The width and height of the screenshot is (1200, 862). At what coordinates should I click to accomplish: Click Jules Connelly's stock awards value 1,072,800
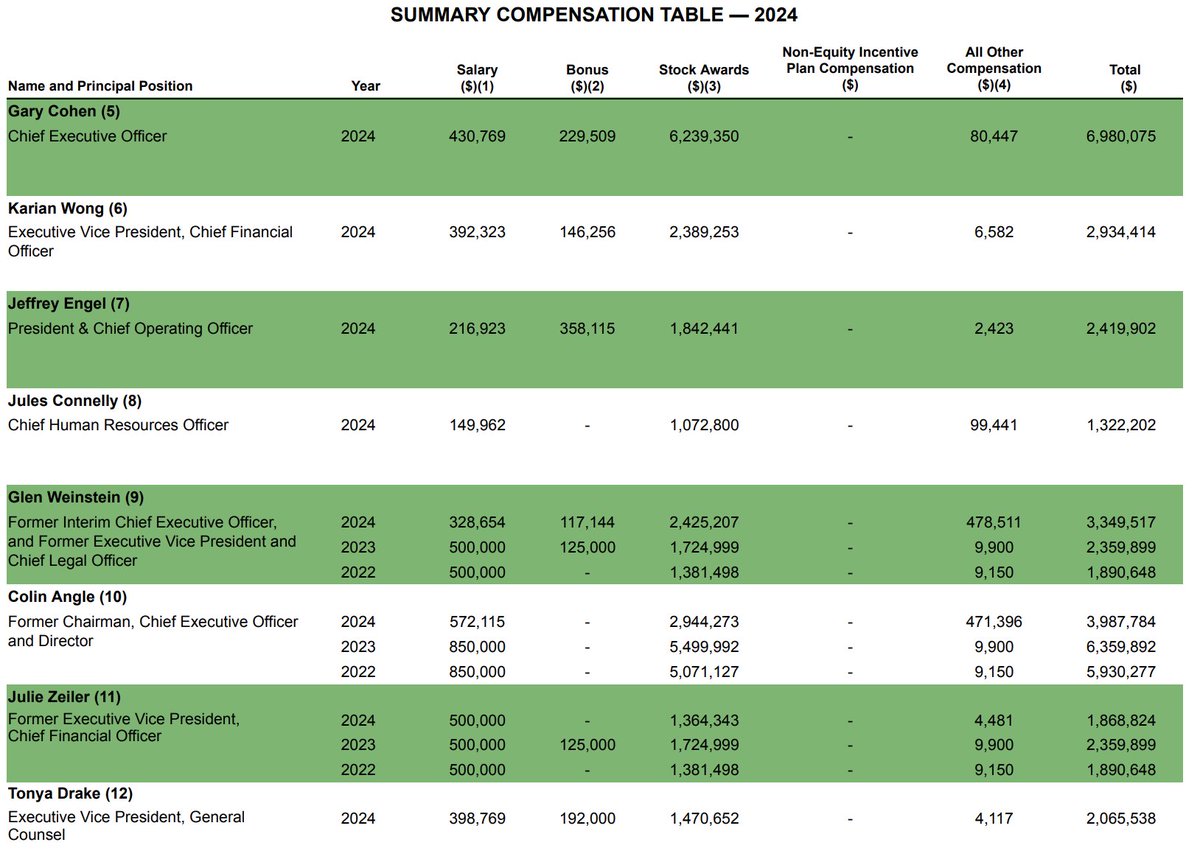pyautogui.click(x=704, y=425)
